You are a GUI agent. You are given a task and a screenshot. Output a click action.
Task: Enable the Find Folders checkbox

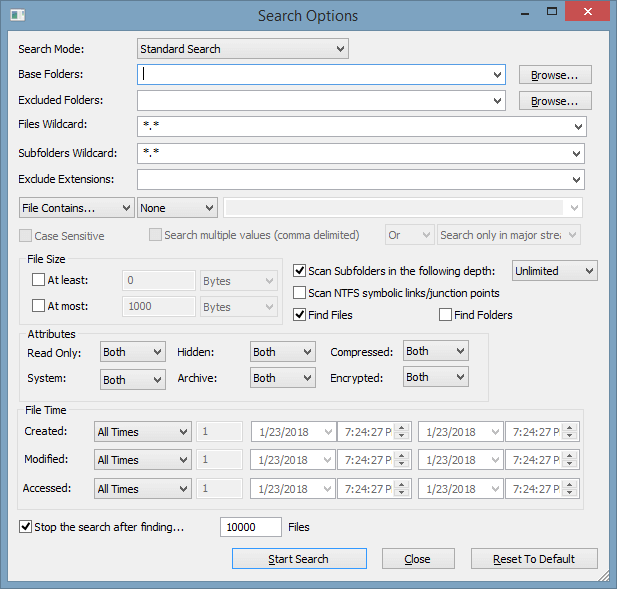[x=445, y=315]
